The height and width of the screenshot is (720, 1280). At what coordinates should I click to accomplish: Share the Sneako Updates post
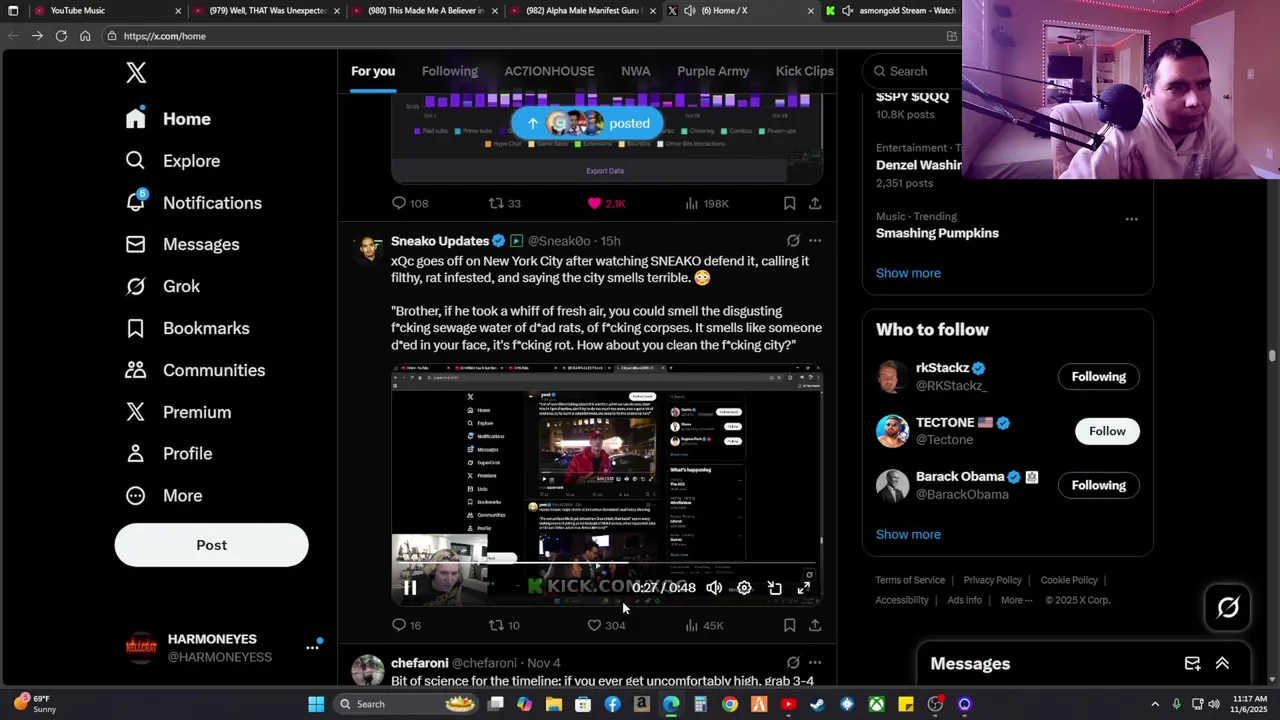[x=815, y=625]
